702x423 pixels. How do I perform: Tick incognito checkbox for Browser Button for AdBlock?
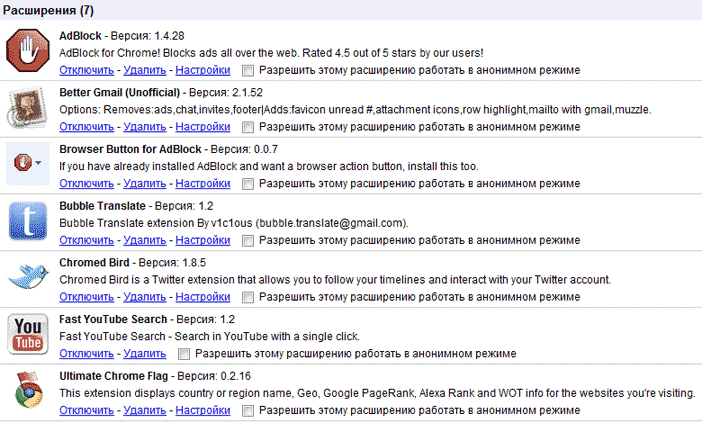(248, 184)
